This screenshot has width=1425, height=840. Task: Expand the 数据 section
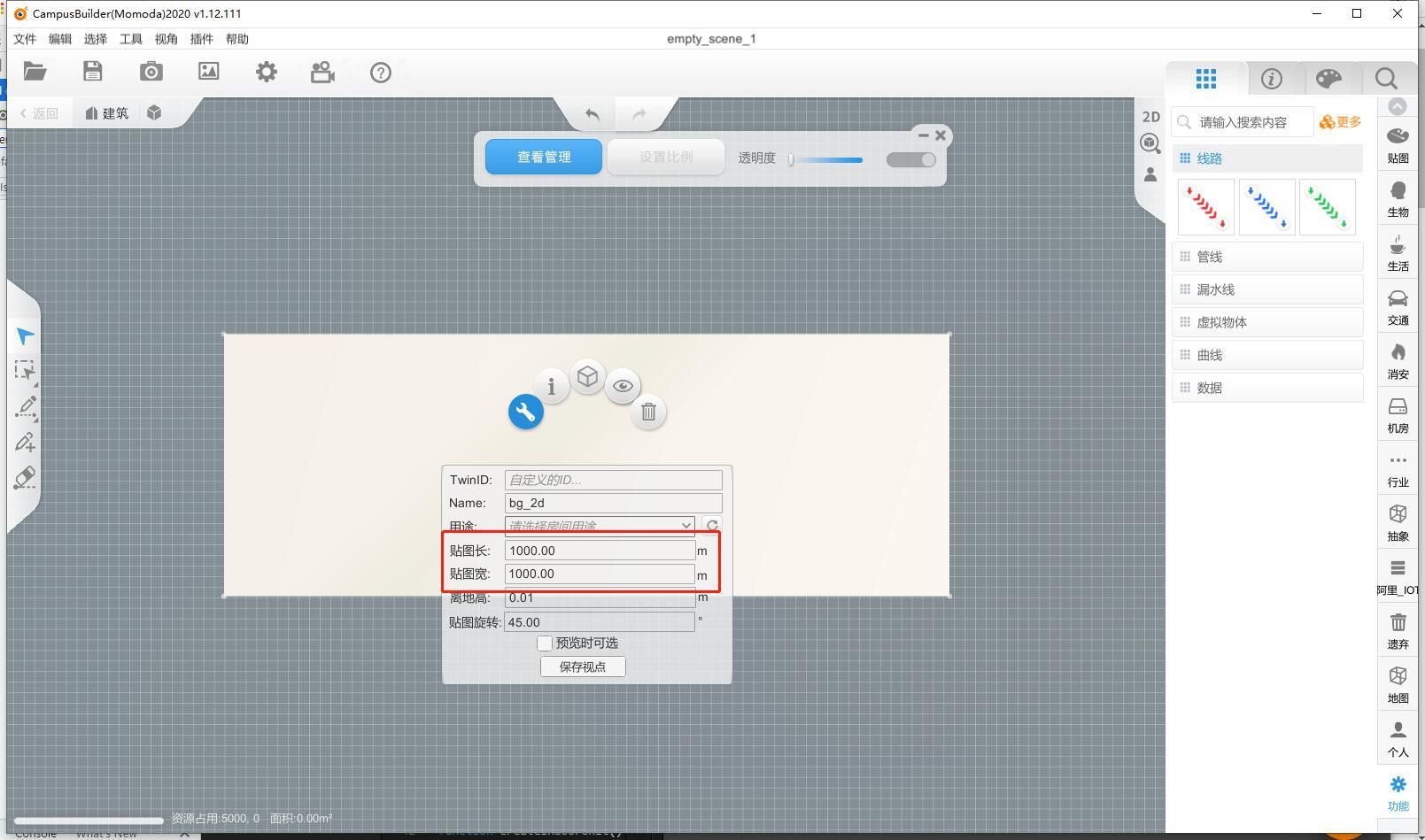(x=1267, y=388)
